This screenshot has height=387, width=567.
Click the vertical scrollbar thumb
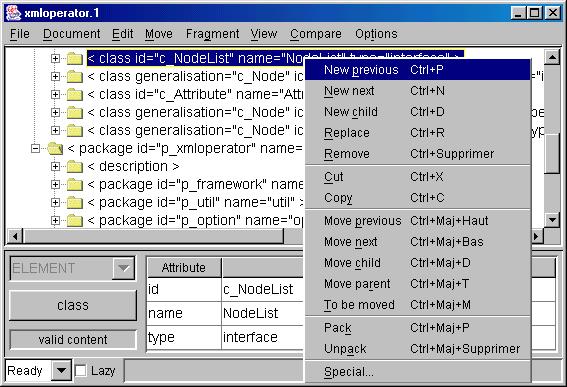(552, 154)
